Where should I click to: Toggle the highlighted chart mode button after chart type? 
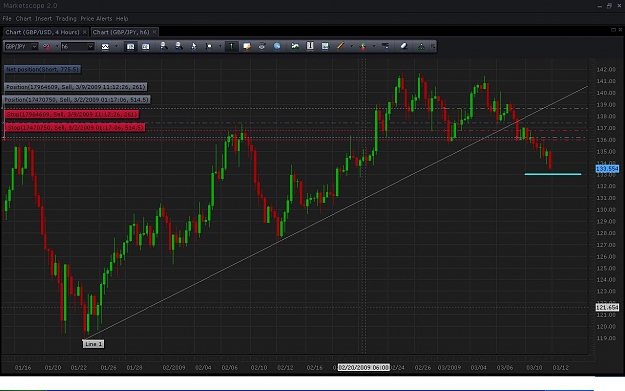(130, 47)
